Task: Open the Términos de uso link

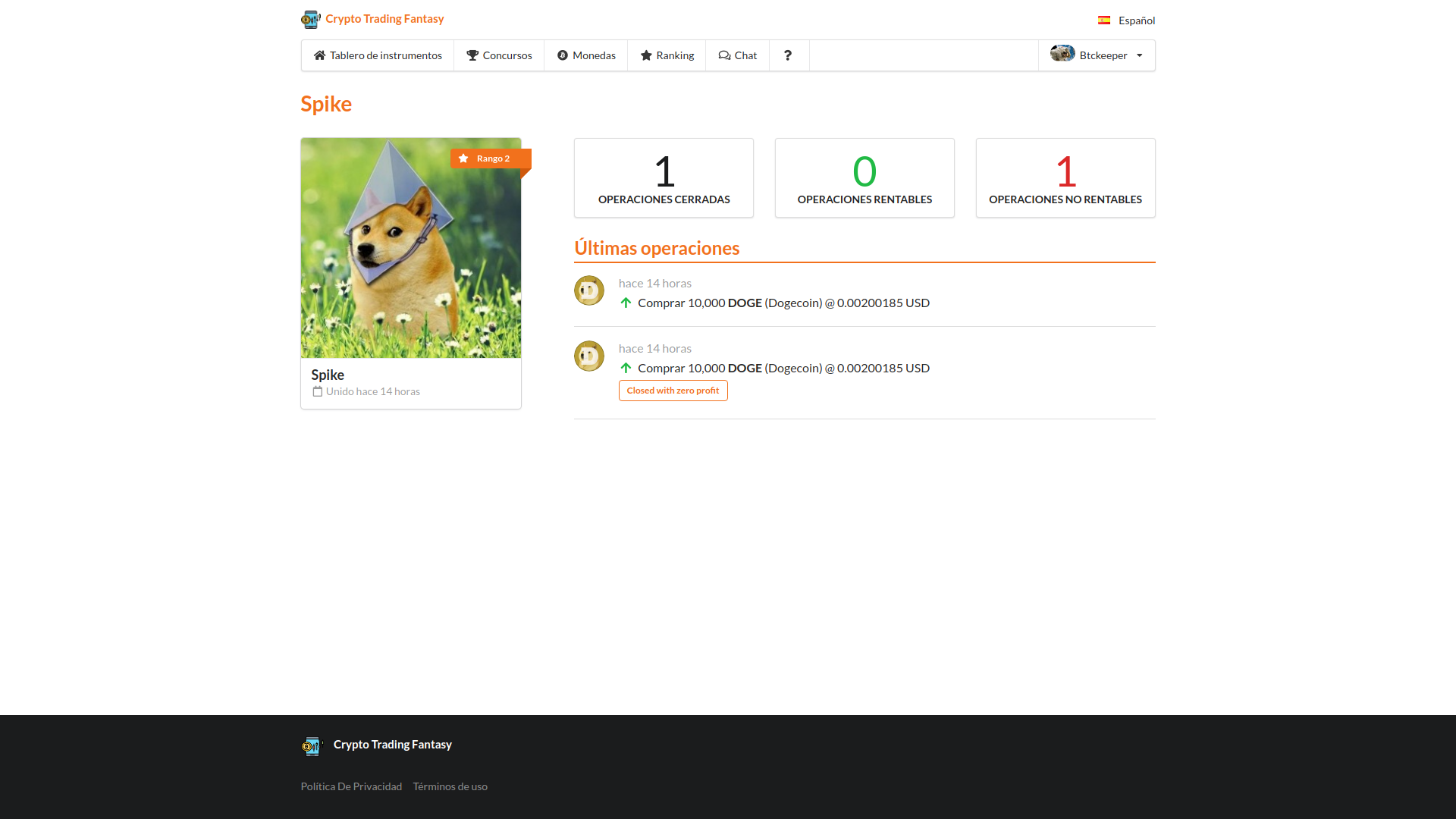Action: (x=450, y=786)
